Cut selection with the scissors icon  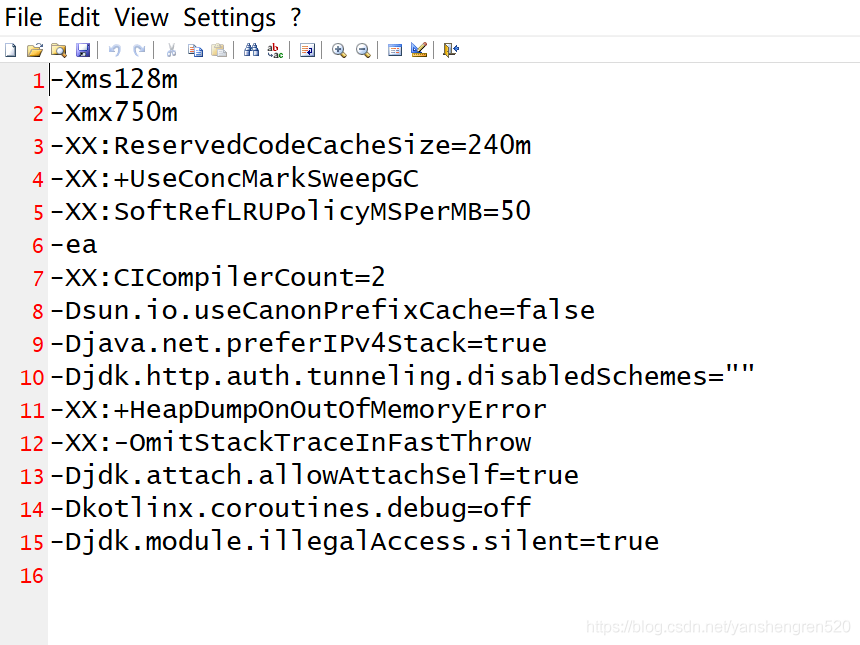[x=171, y=50]
